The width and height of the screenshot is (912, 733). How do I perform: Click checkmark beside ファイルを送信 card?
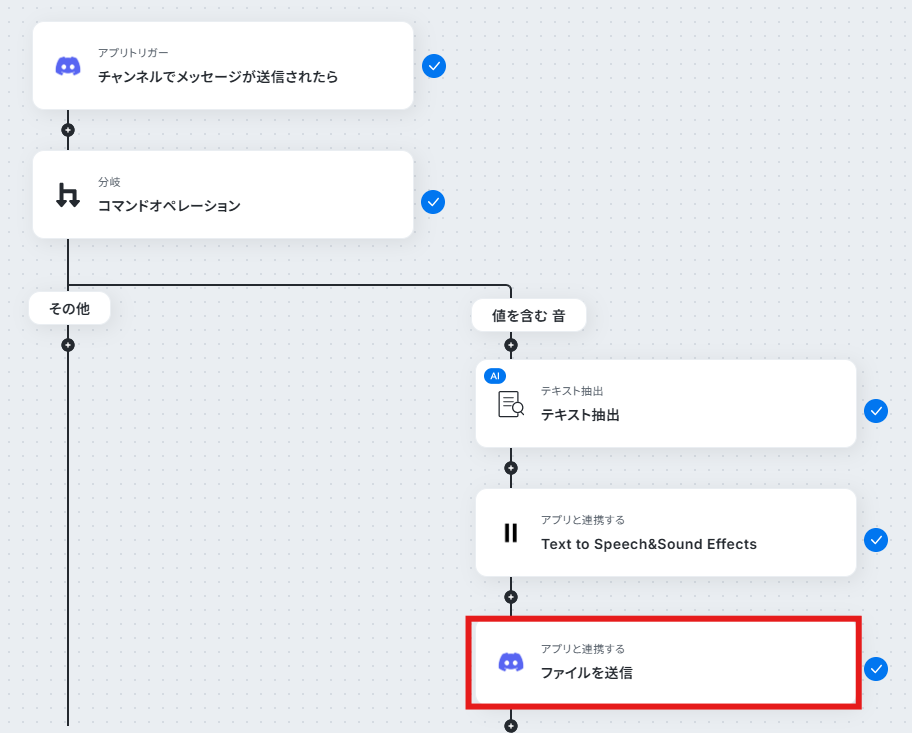tap(876, 669)
